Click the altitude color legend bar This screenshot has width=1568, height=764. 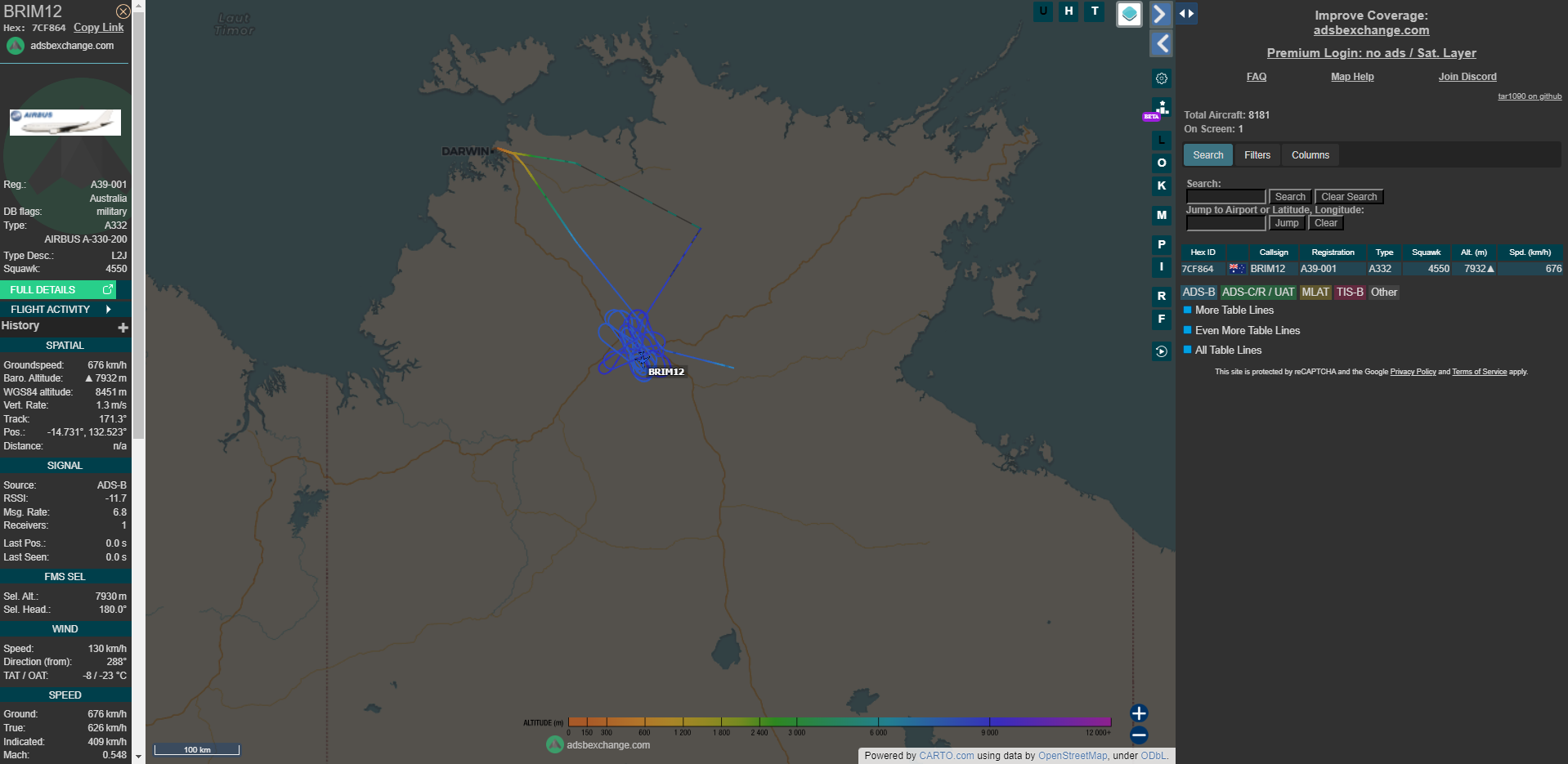point(840,722)
